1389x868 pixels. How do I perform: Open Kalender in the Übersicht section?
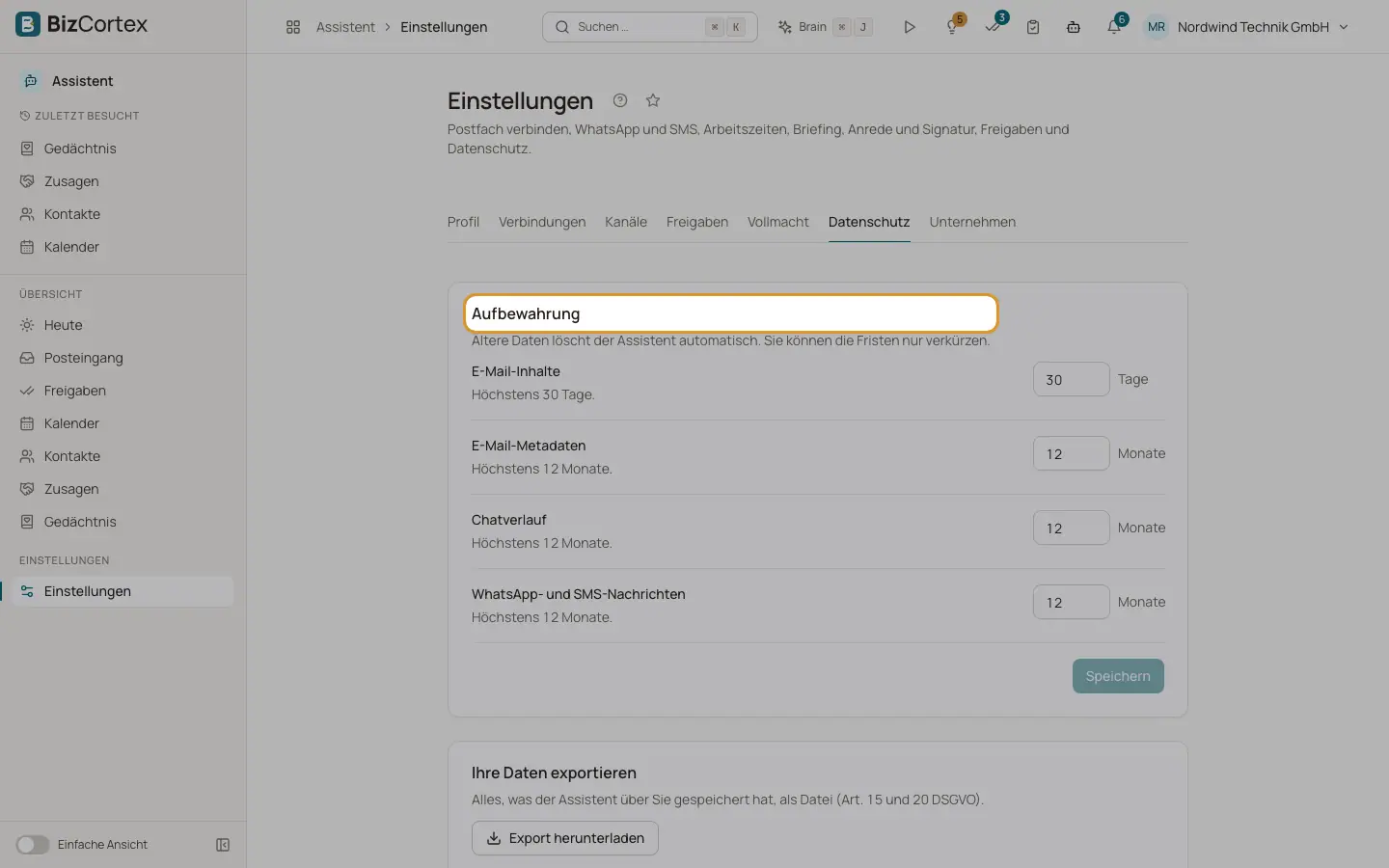[123, 423]
